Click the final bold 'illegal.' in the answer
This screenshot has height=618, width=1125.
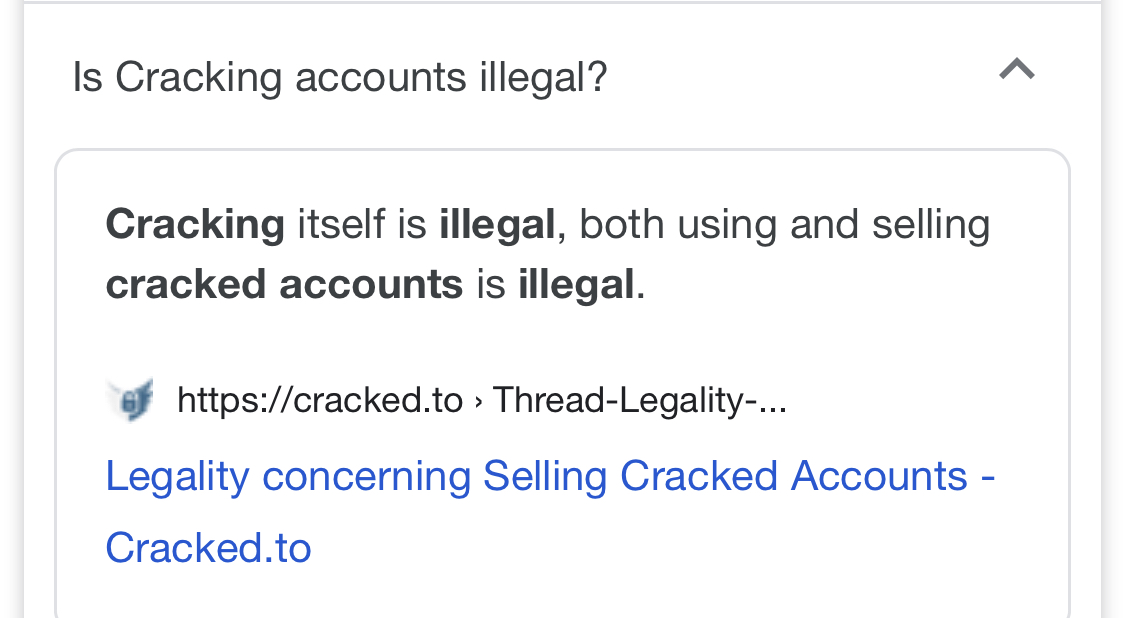[x=582, y=284]
